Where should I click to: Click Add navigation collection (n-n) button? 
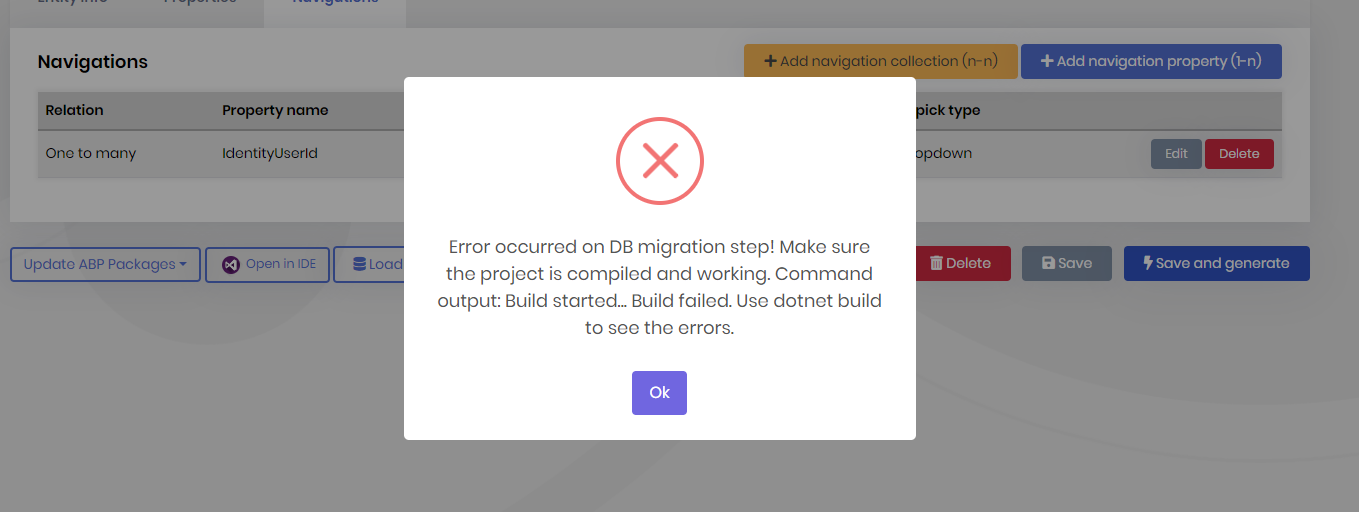[x=880, y=61]
